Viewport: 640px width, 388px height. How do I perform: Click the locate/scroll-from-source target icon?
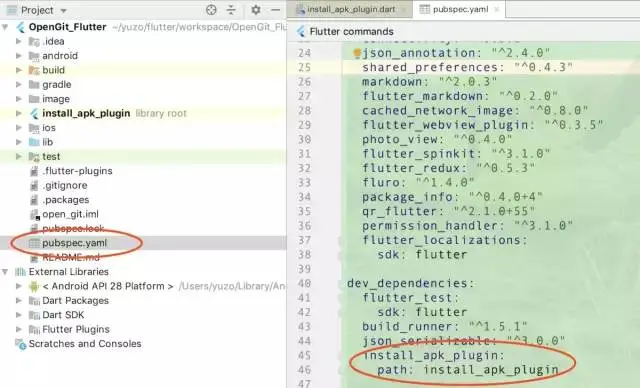coord(211,10)
